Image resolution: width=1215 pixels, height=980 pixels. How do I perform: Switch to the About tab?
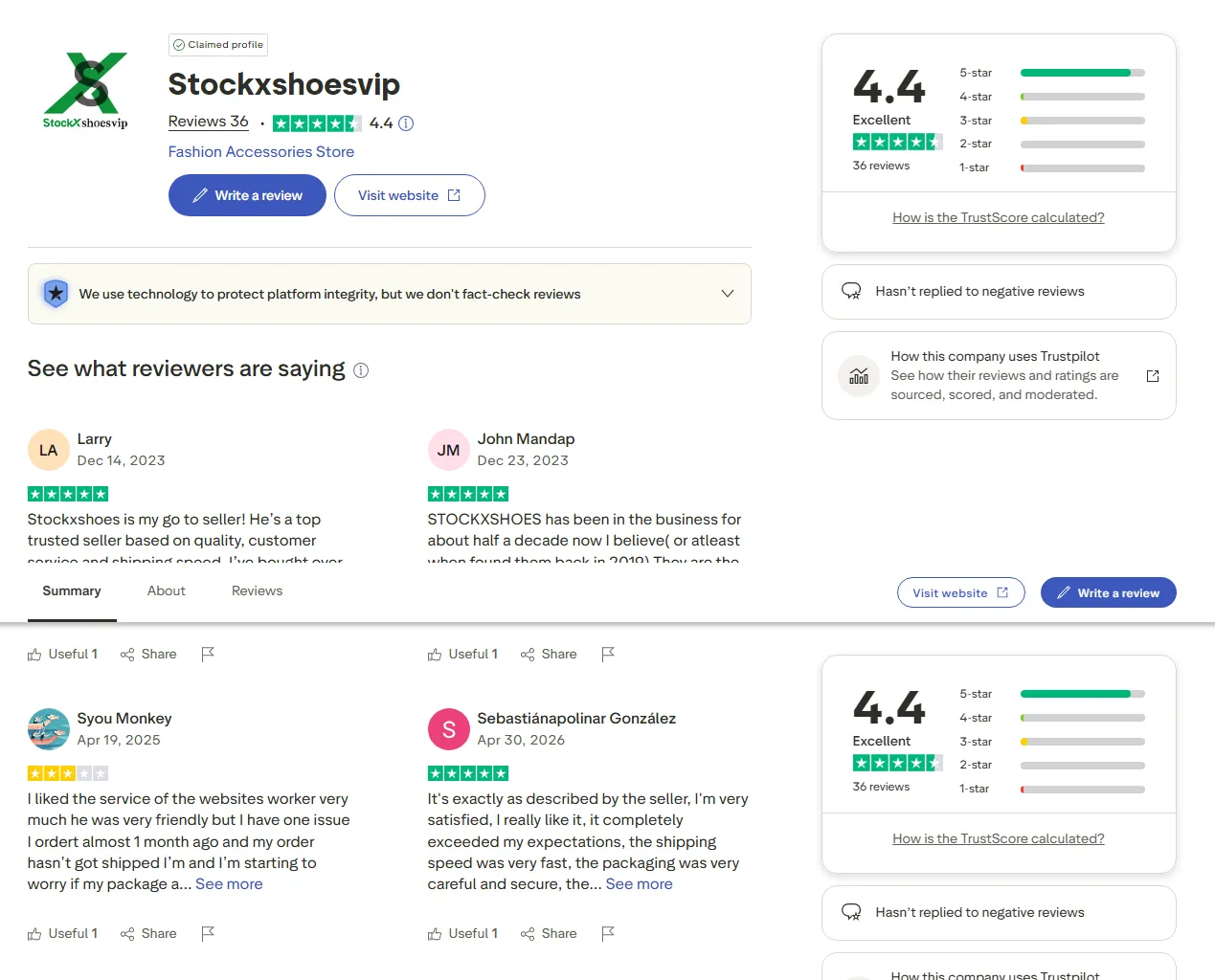click(x=167, y=591)
